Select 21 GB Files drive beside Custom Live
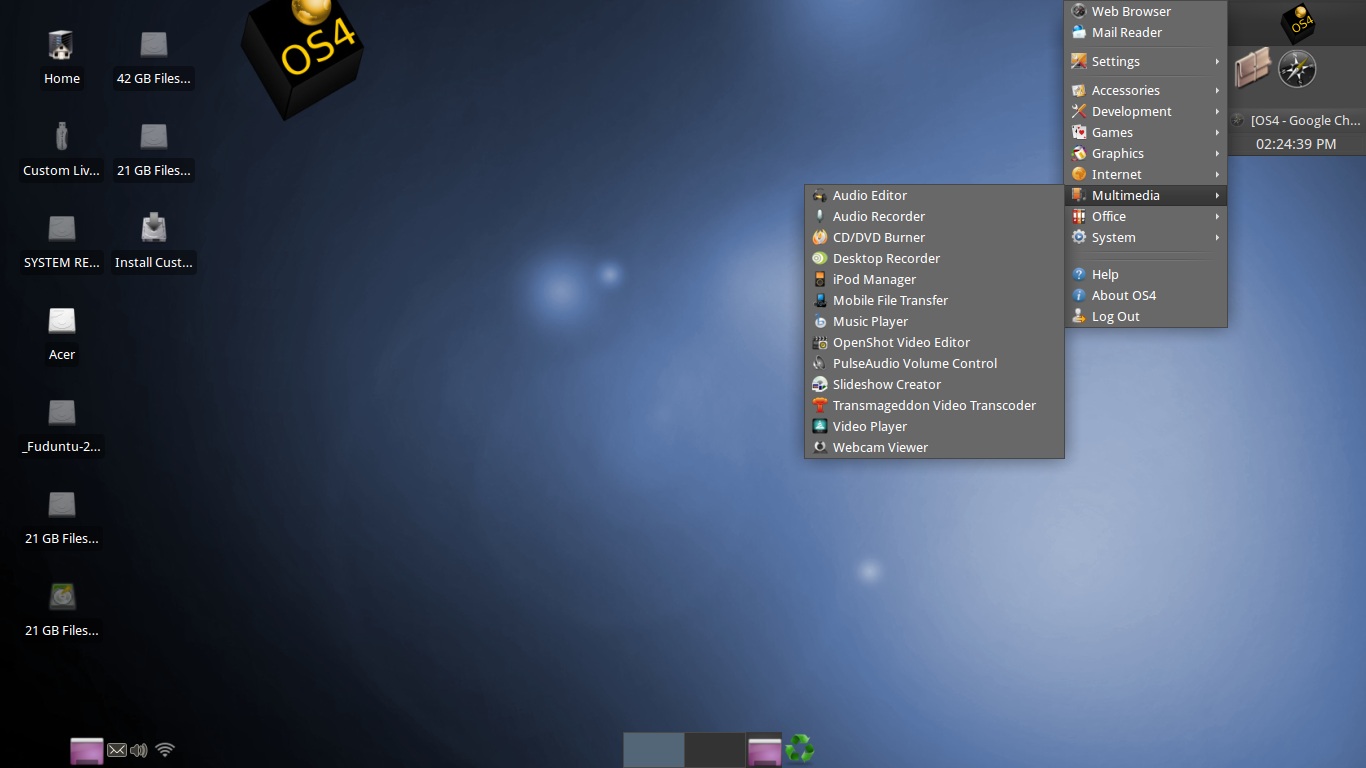Viewport: 1366px width, 768px height. tap(154, 150)
